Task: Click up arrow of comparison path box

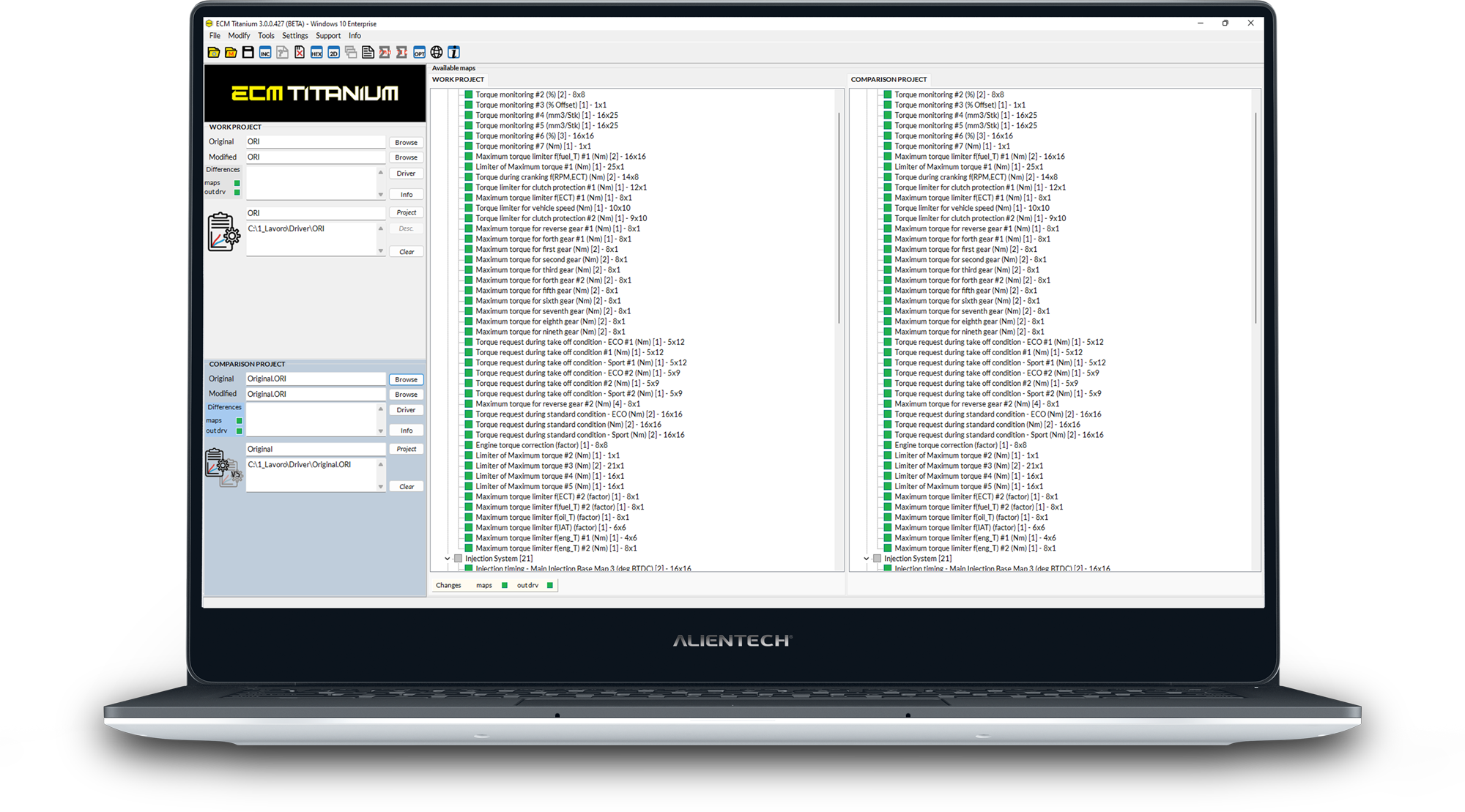Action: pyautogui.click(x=380, y=465)
